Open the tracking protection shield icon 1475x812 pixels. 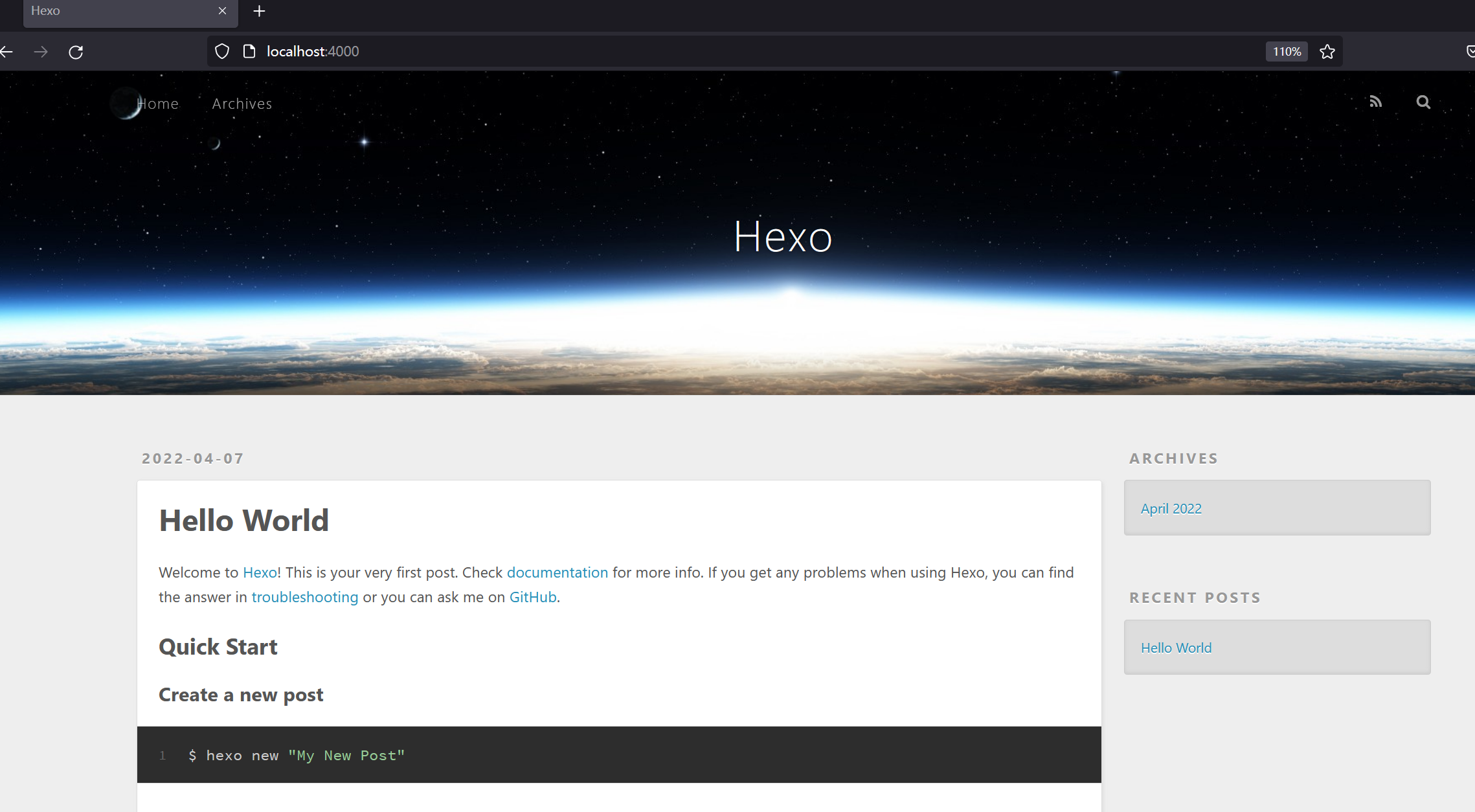click(x=221, y=52)
